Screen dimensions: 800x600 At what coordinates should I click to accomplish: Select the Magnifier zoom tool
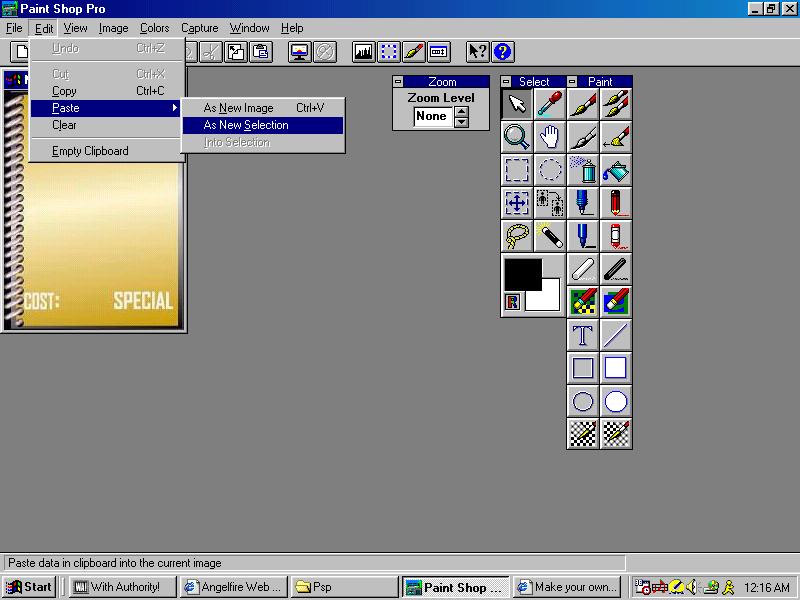[517, 137]
